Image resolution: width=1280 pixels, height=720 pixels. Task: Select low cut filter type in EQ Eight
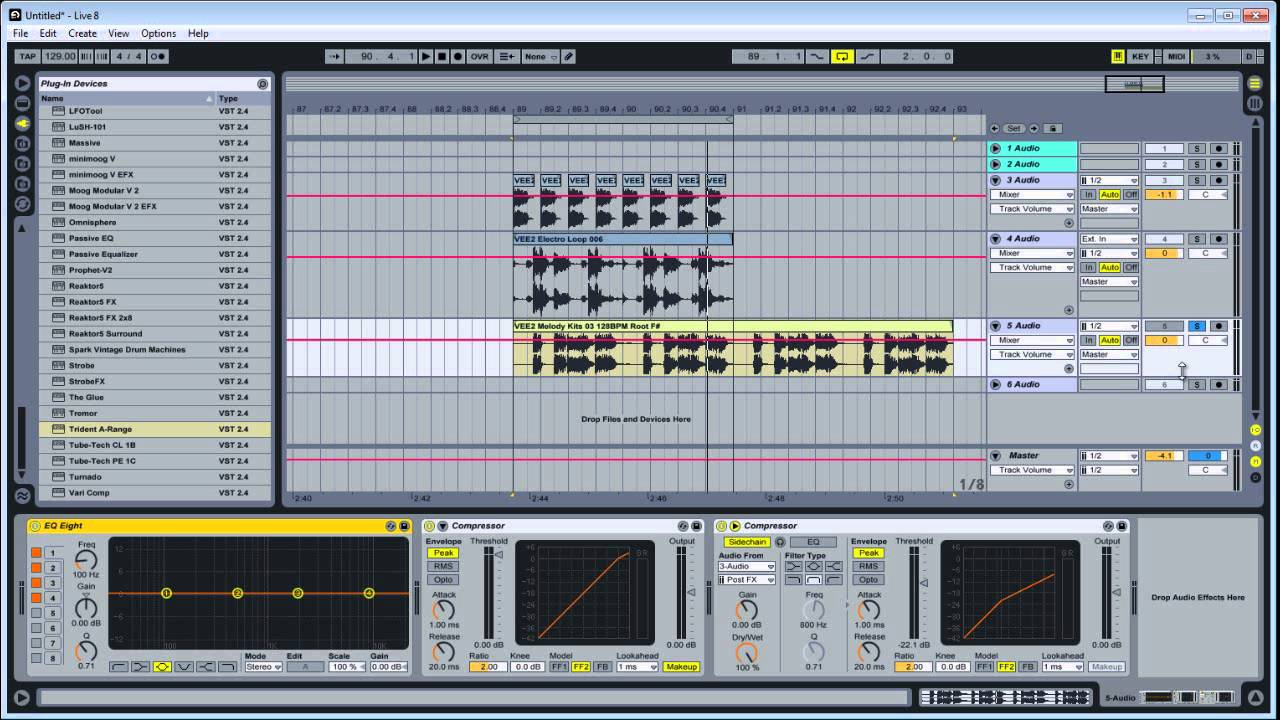119,667
